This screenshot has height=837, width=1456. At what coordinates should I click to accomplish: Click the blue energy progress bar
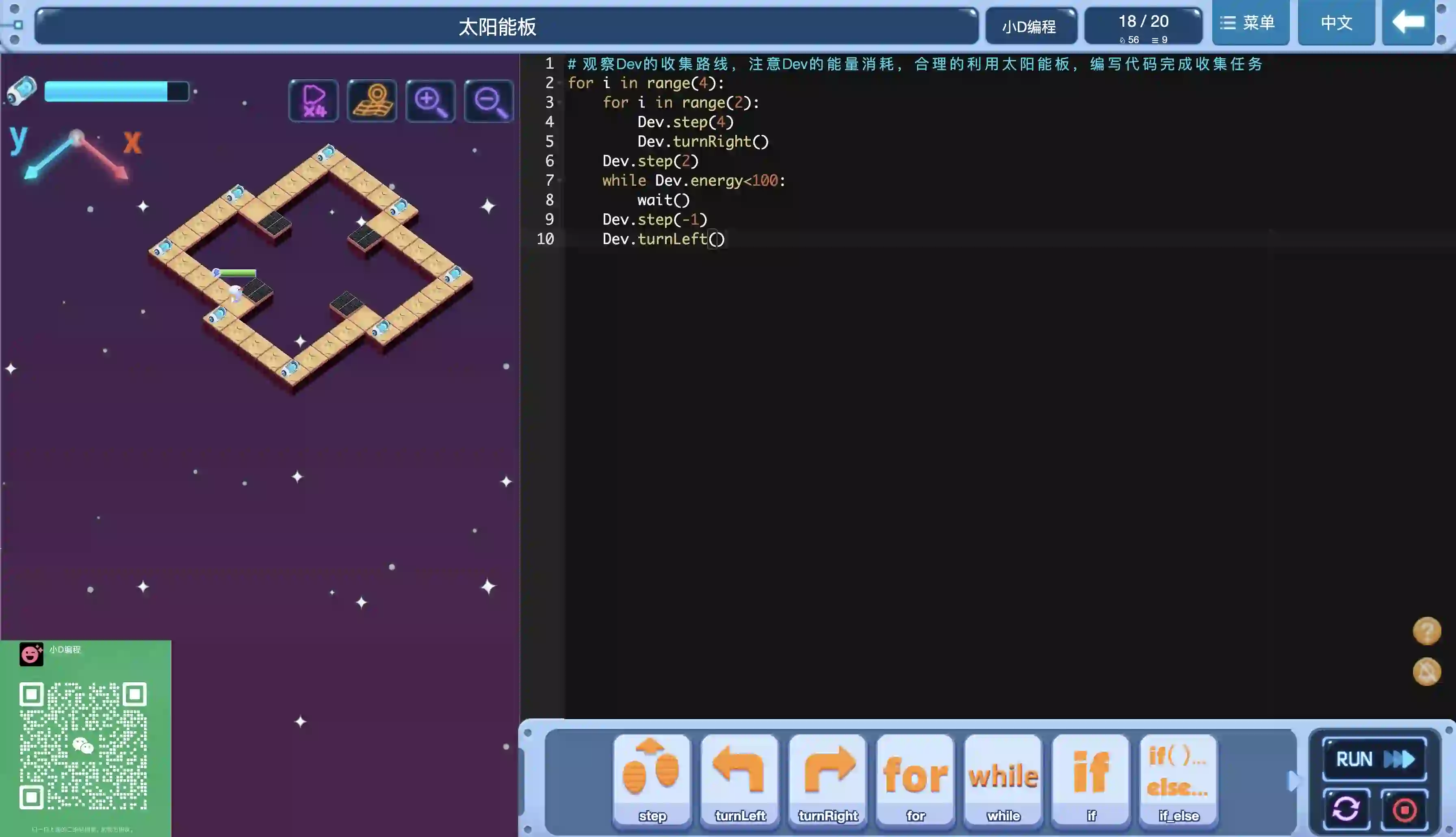coord(116,91)
